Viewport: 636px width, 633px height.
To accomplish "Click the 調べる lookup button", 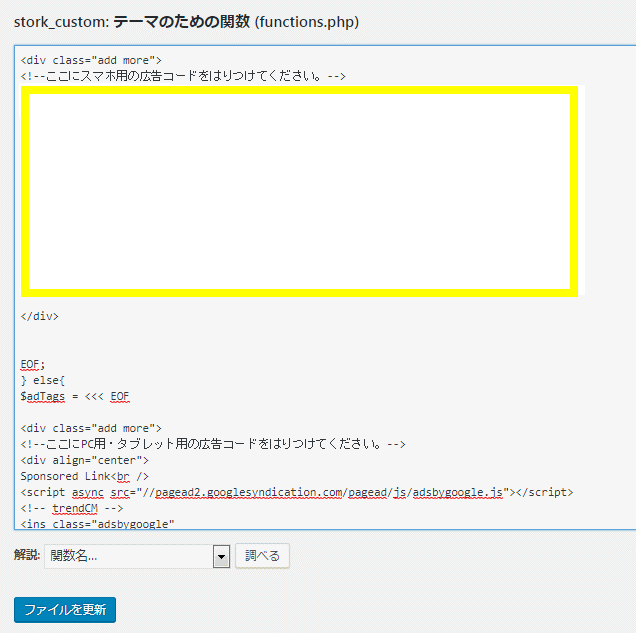I will (262, 556).
